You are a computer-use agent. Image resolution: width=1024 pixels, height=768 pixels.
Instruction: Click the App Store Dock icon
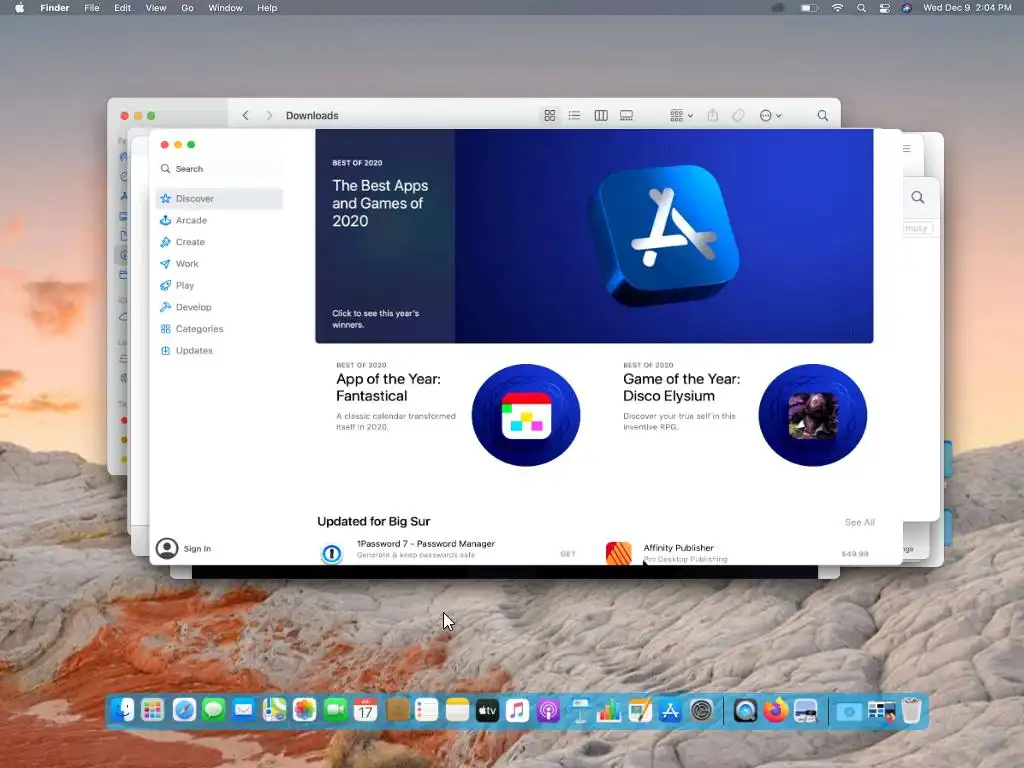point(670,711)
